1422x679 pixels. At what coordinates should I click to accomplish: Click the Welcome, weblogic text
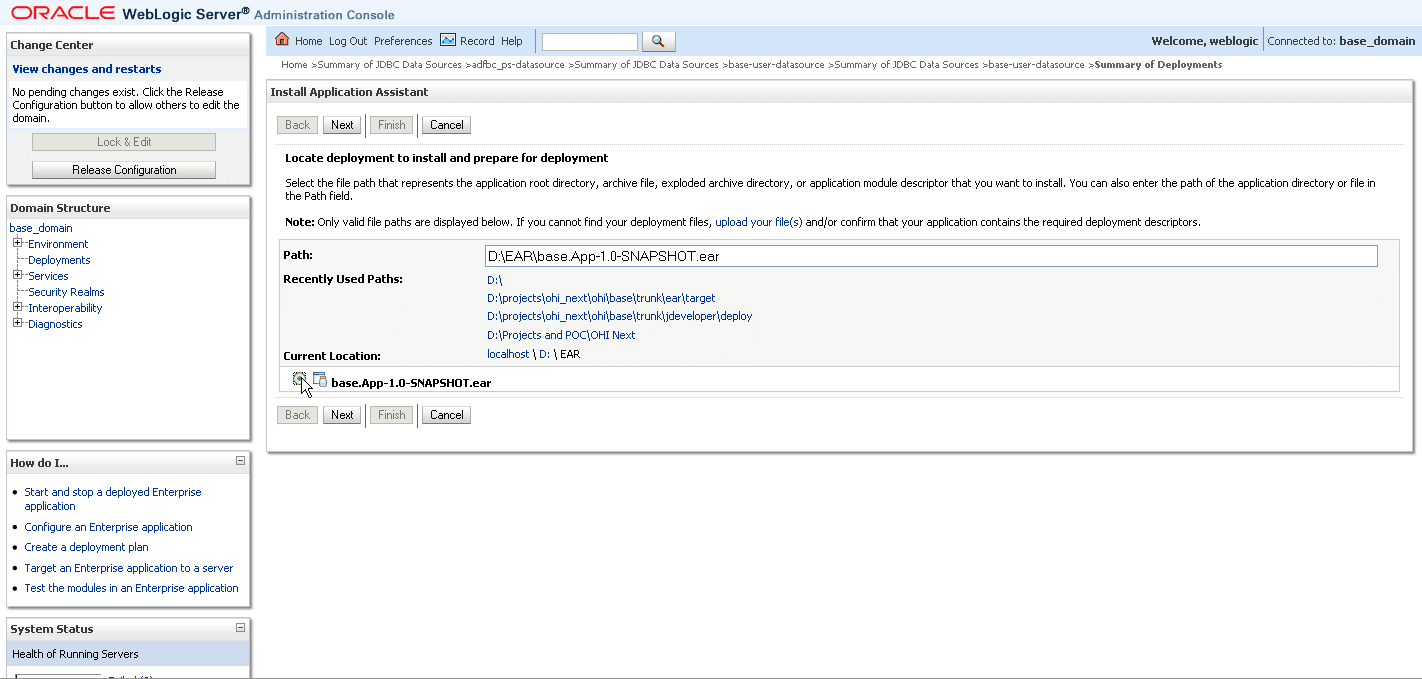click(1204, 41)
